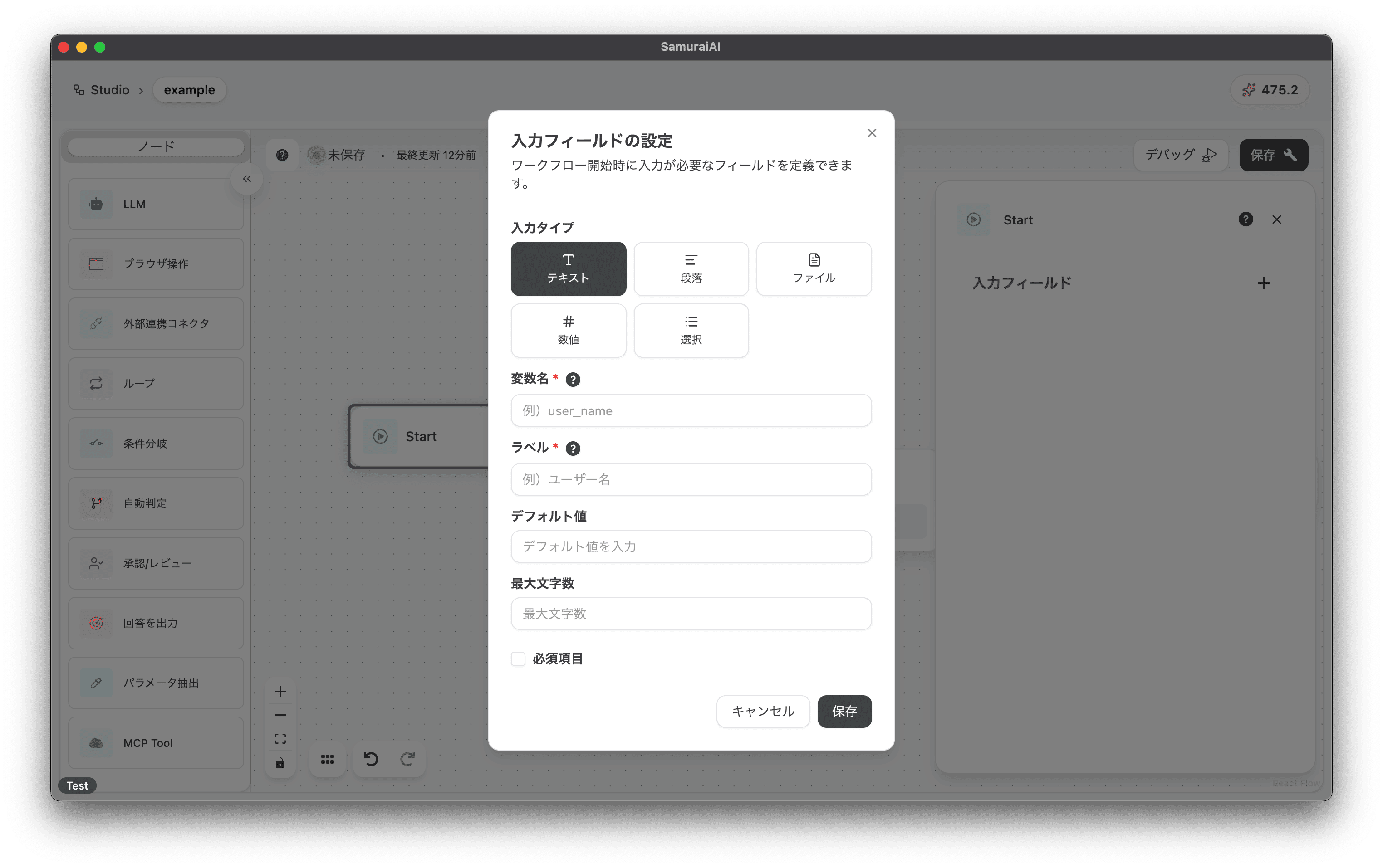Choose the テキスト input type
1383x868 pixels.
[x=568, y=268]
